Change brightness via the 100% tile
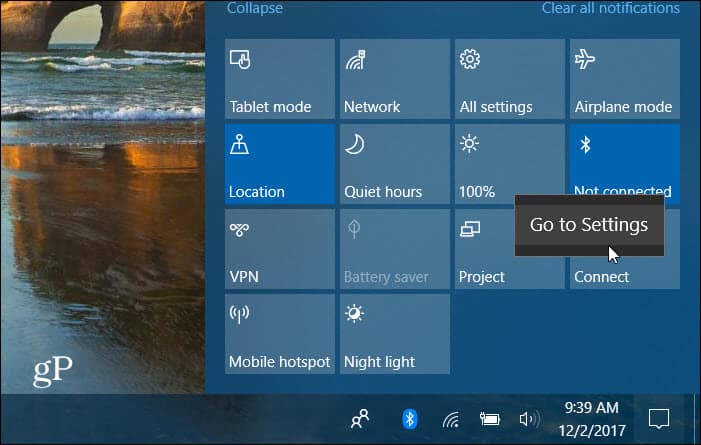The width and height of the screenshot is (701, 445). coord(510,164)
